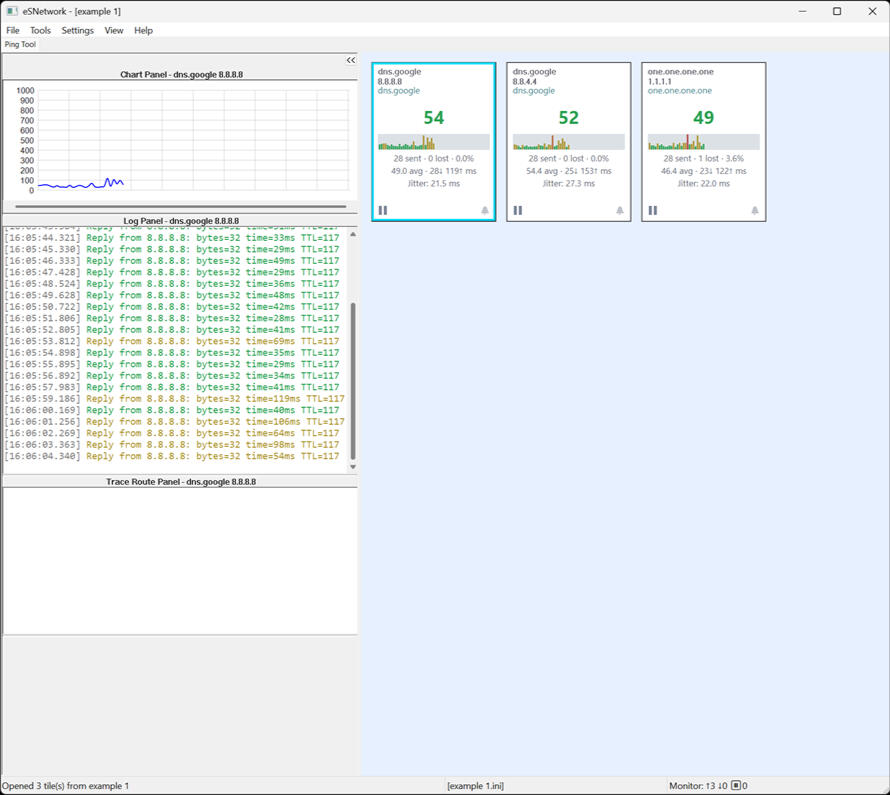Click the log panel vertical scrollbar thumb
The height and width of the screenshot is (795, 890).
[x=353, y=381]
